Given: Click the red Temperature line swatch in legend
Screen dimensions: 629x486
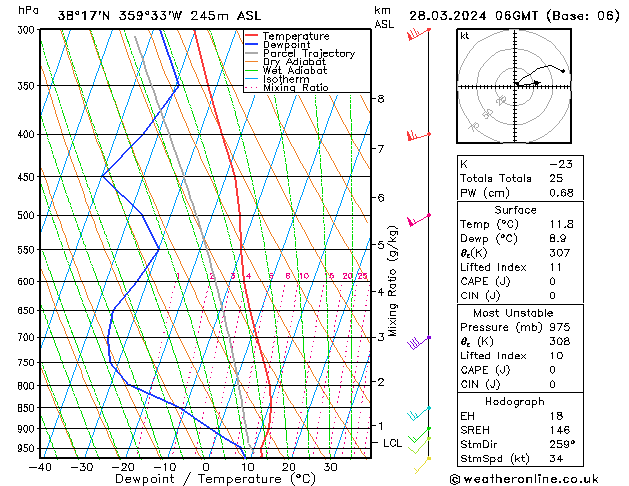Looking at the screenshot, I should tap(252, 36).
